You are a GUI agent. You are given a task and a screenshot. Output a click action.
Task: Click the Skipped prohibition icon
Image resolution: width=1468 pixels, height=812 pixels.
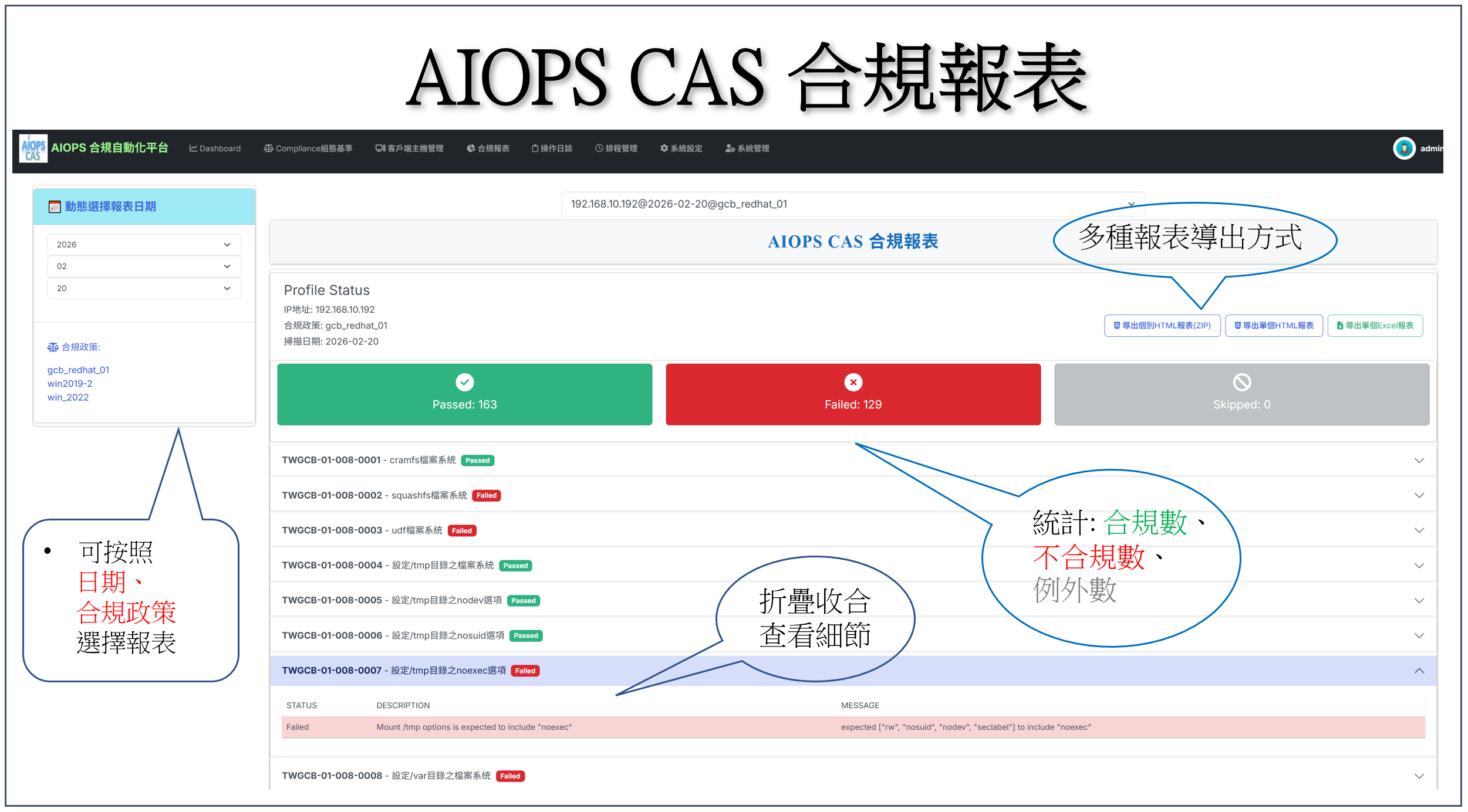(1241, 383)
